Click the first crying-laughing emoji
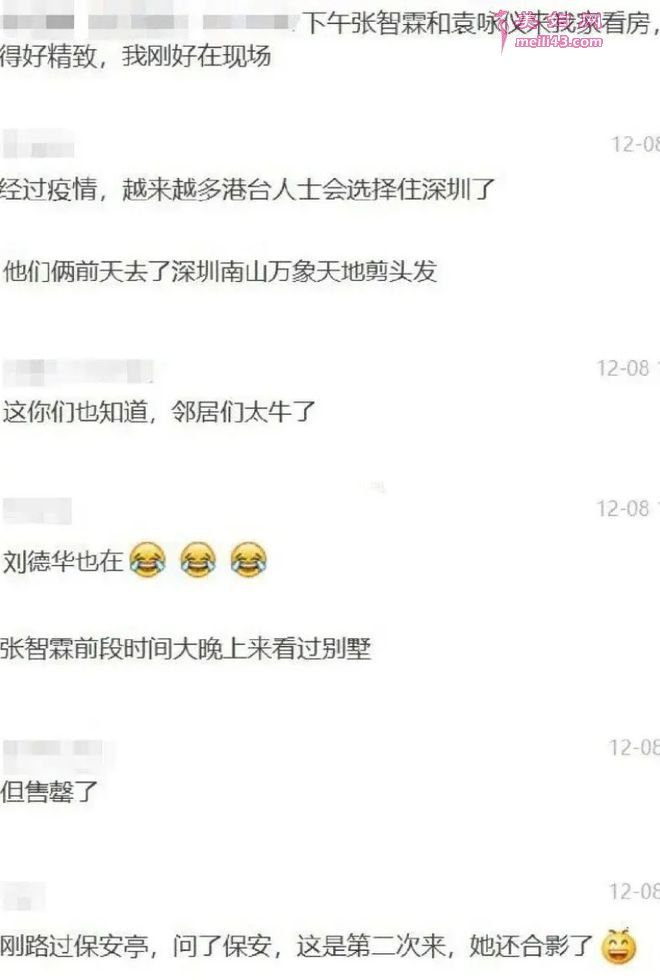Viewport: 660px width, 980px height. pos(148,559)
